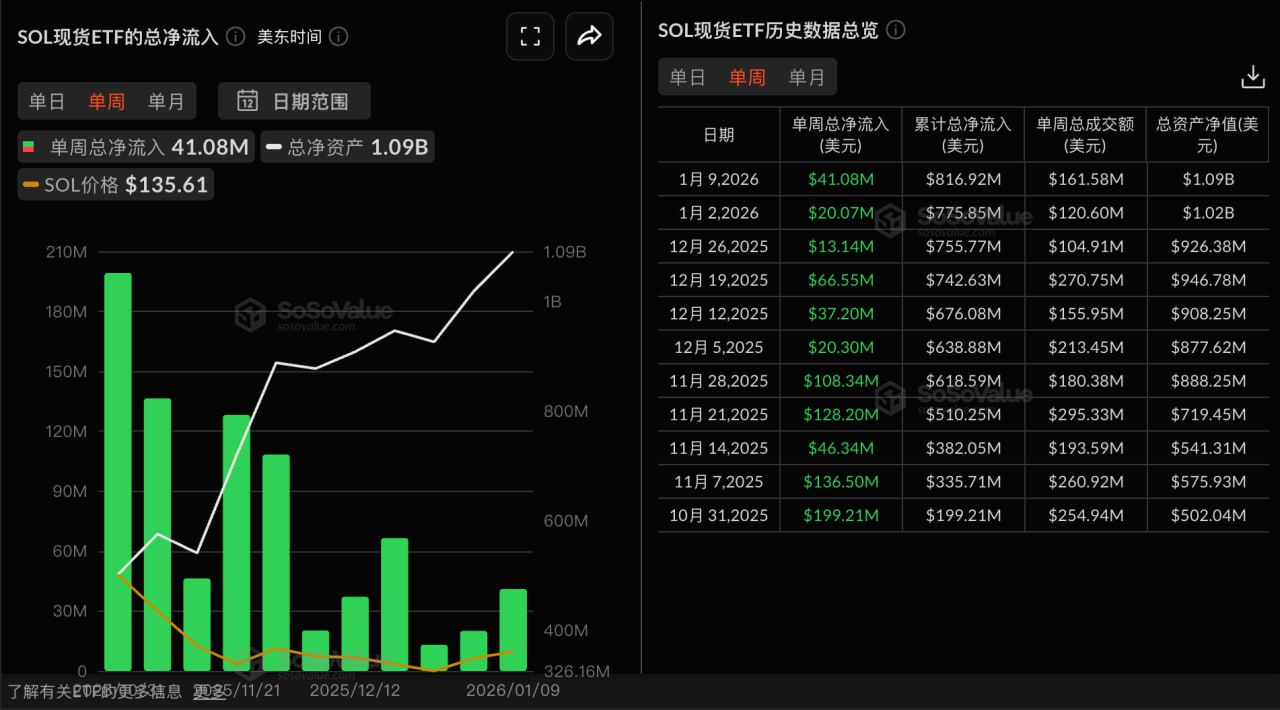Image resolution: width=1280 pixels, height=710 pixels.
Task: Select 单日 in the history table tabs
Action: point(688,77)
